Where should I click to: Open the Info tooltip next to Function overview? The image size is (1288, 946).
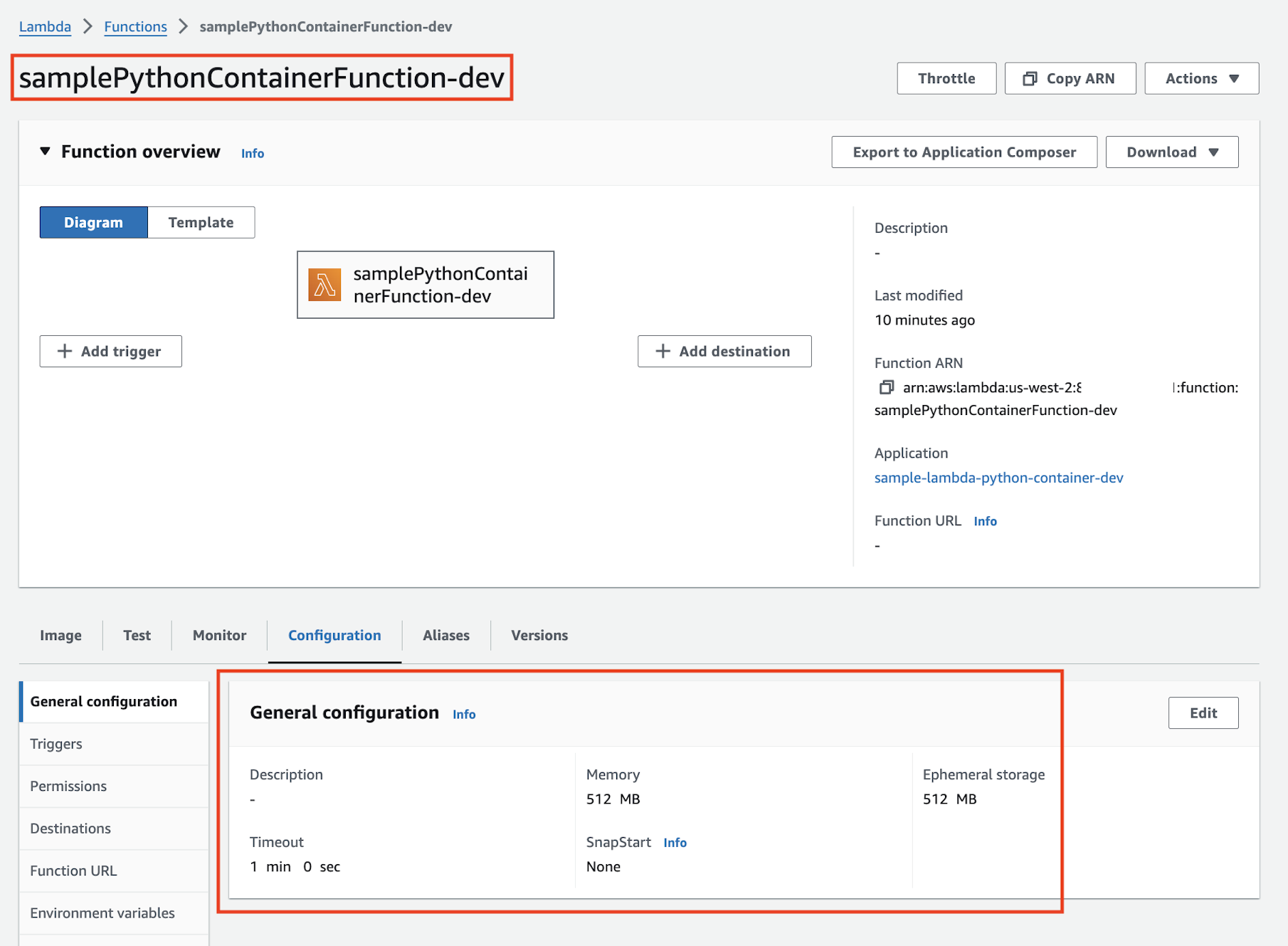[x=252, y=153]
